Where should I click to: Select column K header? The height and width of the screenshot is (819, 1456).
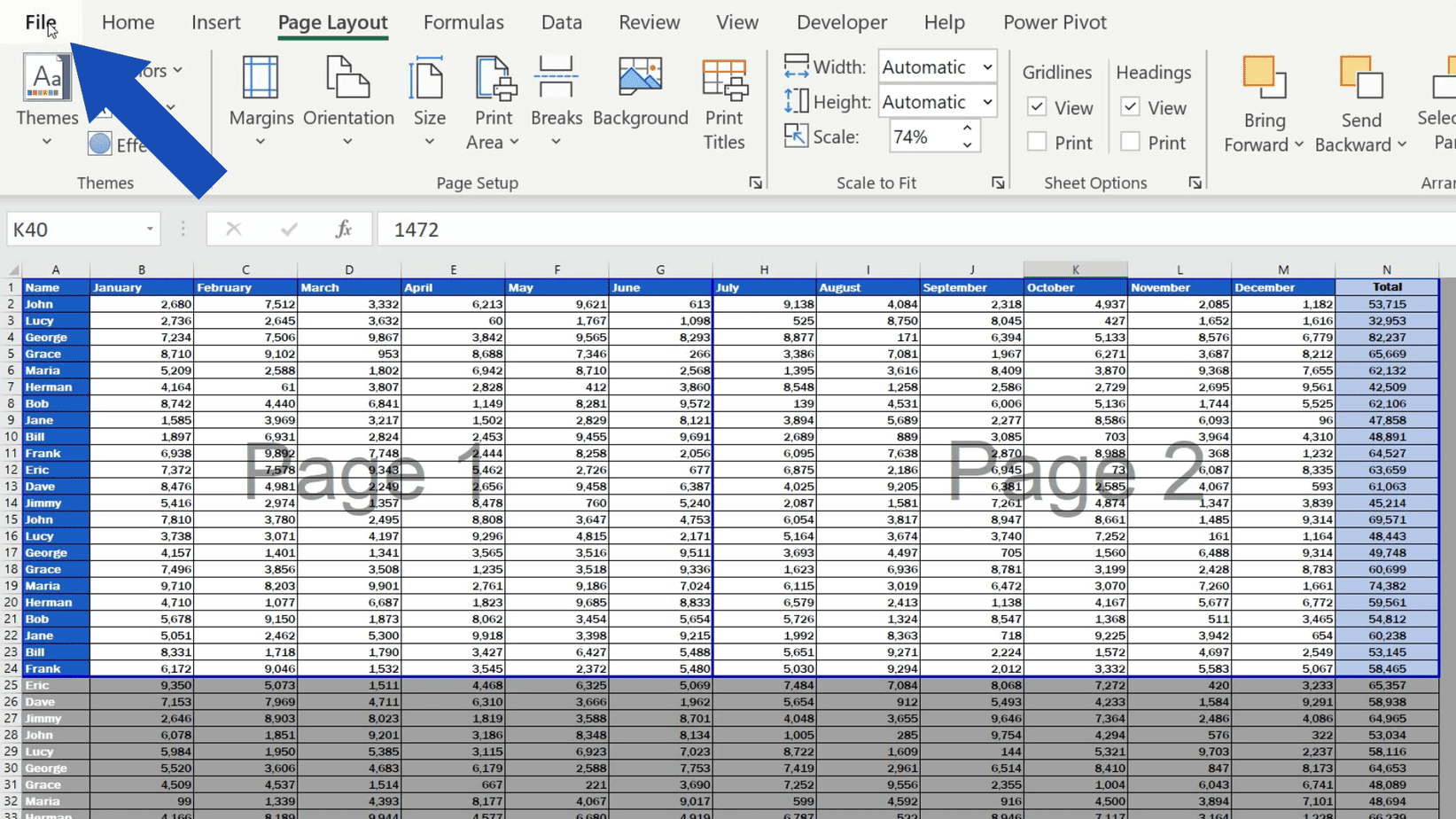click(1075, 269)
